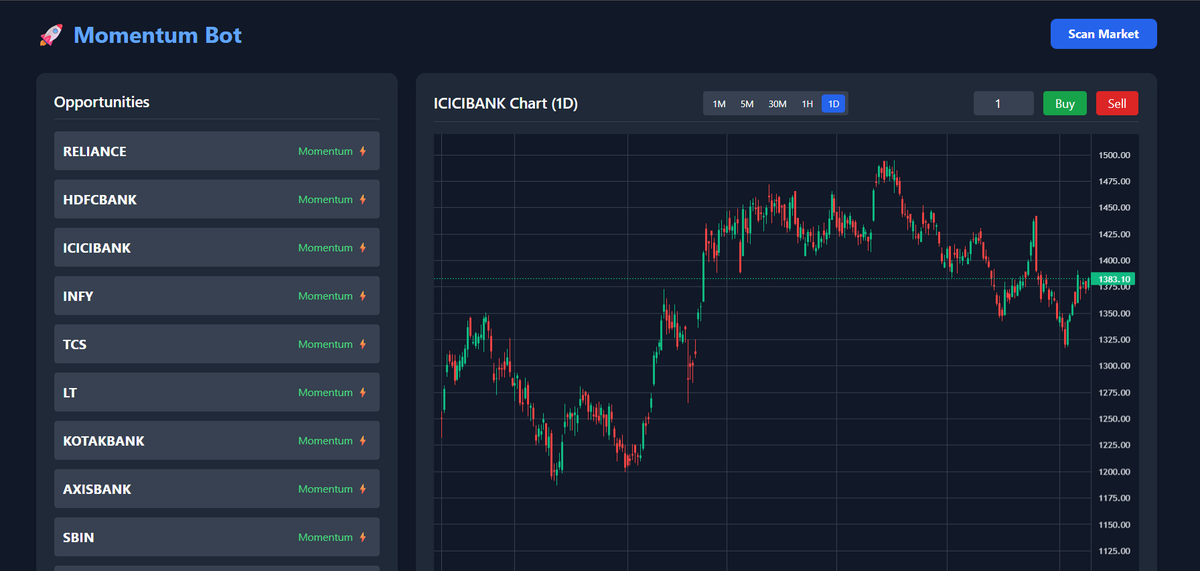Open the AXISBANK opportunity
This screenshot has width=1200, height=571.
217,489
